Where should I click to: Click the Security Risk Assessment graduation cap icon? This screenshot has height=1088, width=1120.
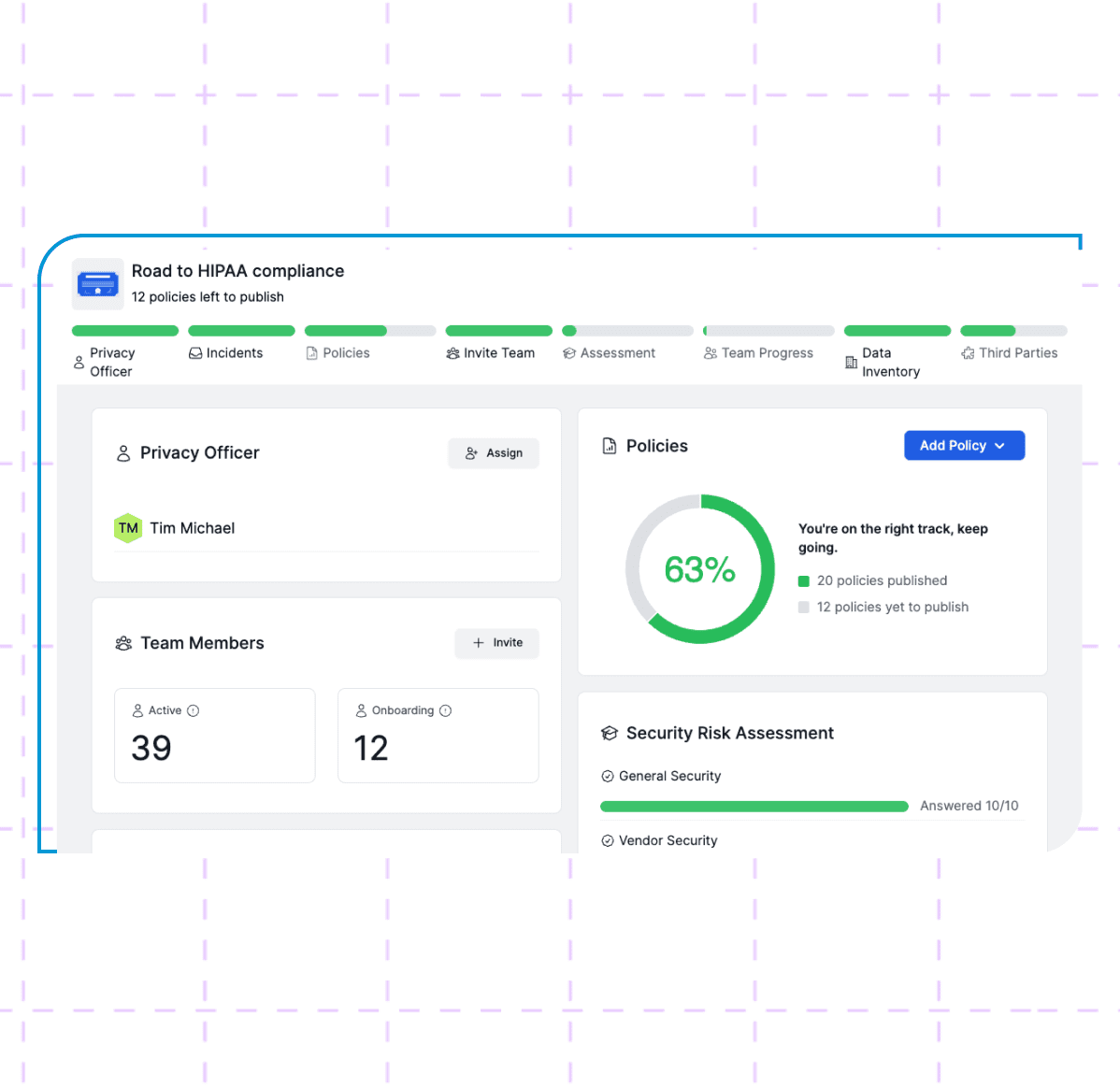coord(610,734)
